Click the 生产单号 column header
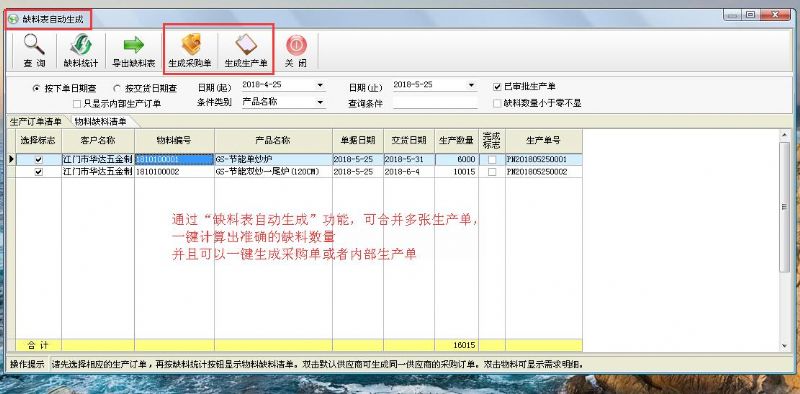 [x=544, y=140]
